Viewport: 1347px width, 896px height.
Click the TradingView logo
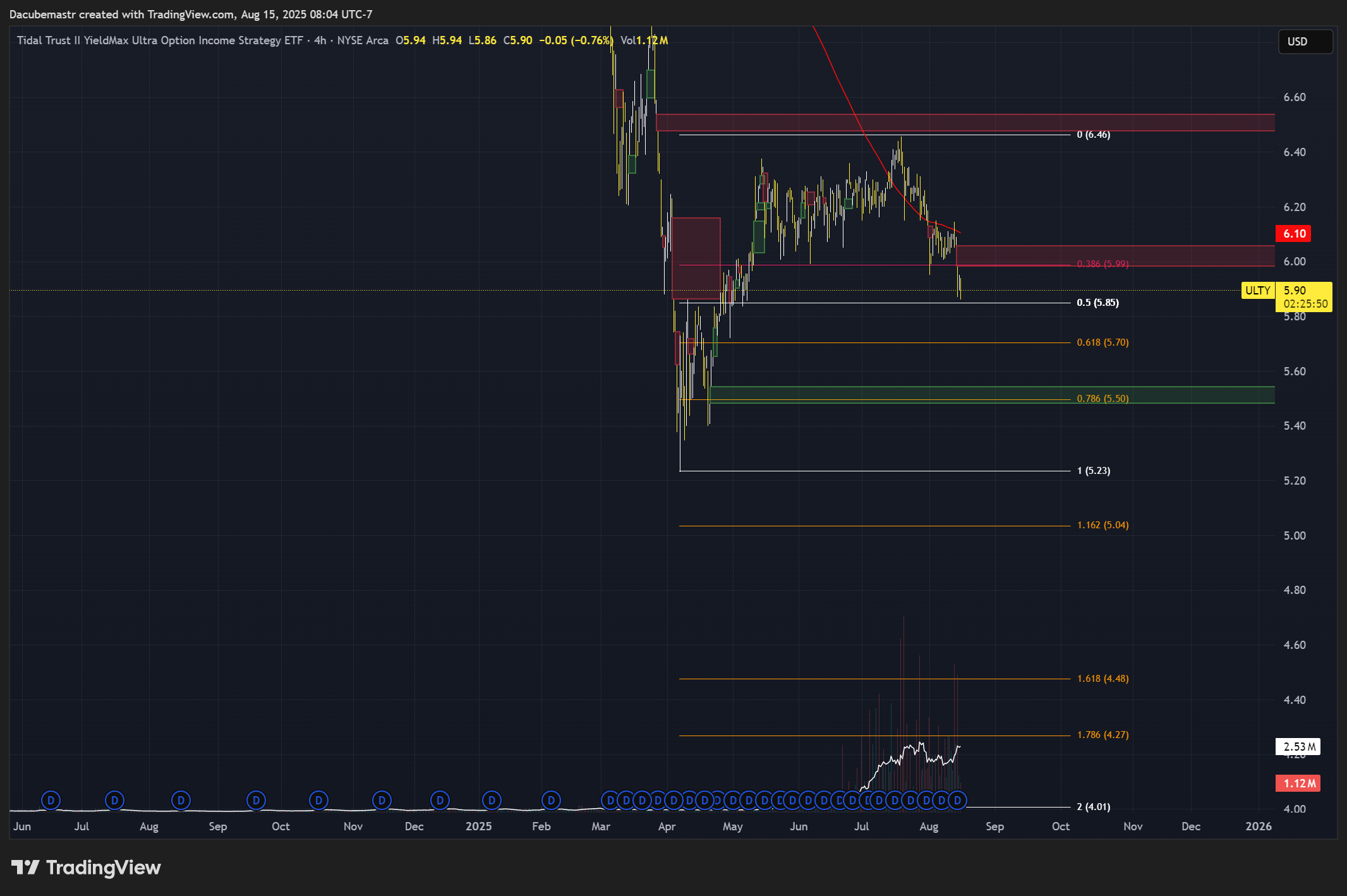pyautogui.click(x=86, y=868)
